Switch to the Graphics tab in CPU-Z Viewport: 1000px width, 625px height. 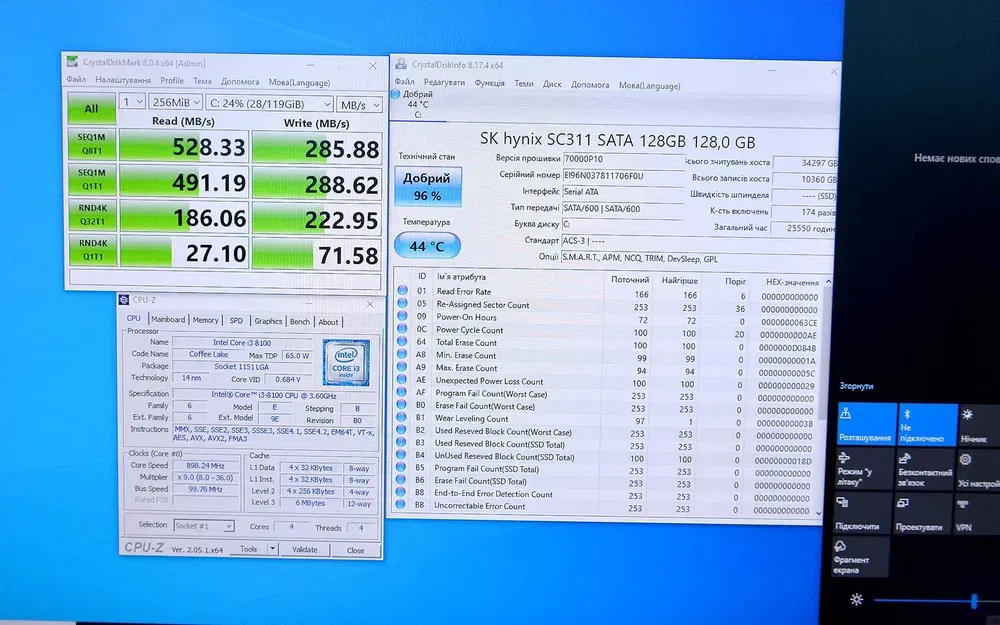click(x=268, y=321)
